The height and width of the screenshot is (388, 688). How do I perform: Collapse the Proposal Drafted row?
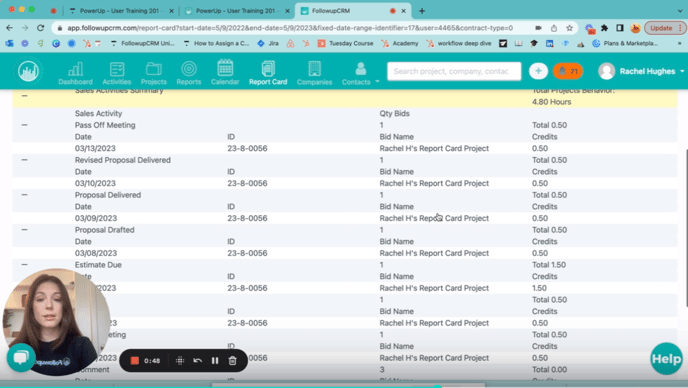(x=25, y=230)
